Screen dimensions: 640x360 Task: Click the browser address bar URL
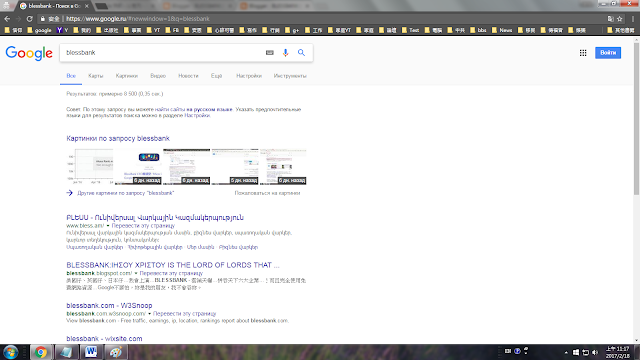tap(138, 19)
